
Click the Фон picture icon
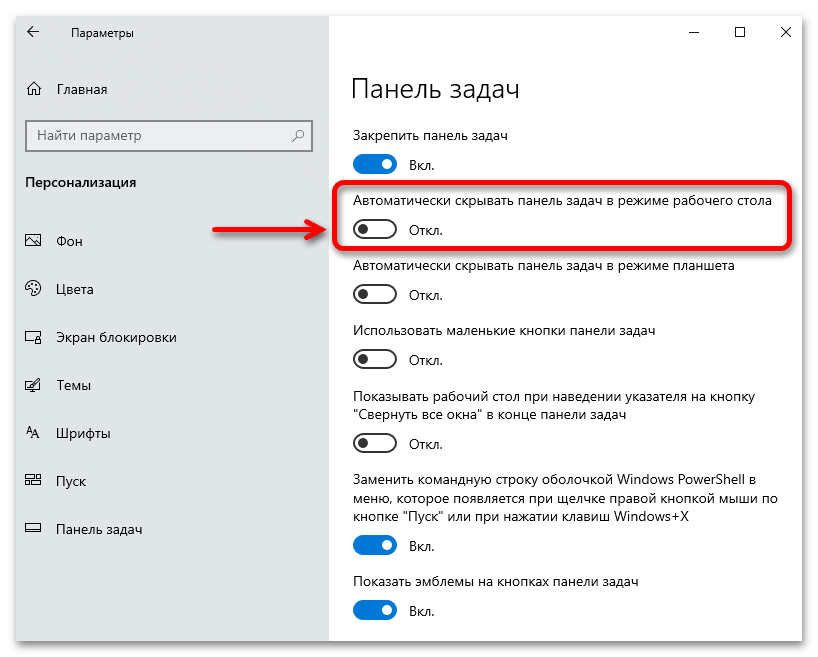(33, 241)
